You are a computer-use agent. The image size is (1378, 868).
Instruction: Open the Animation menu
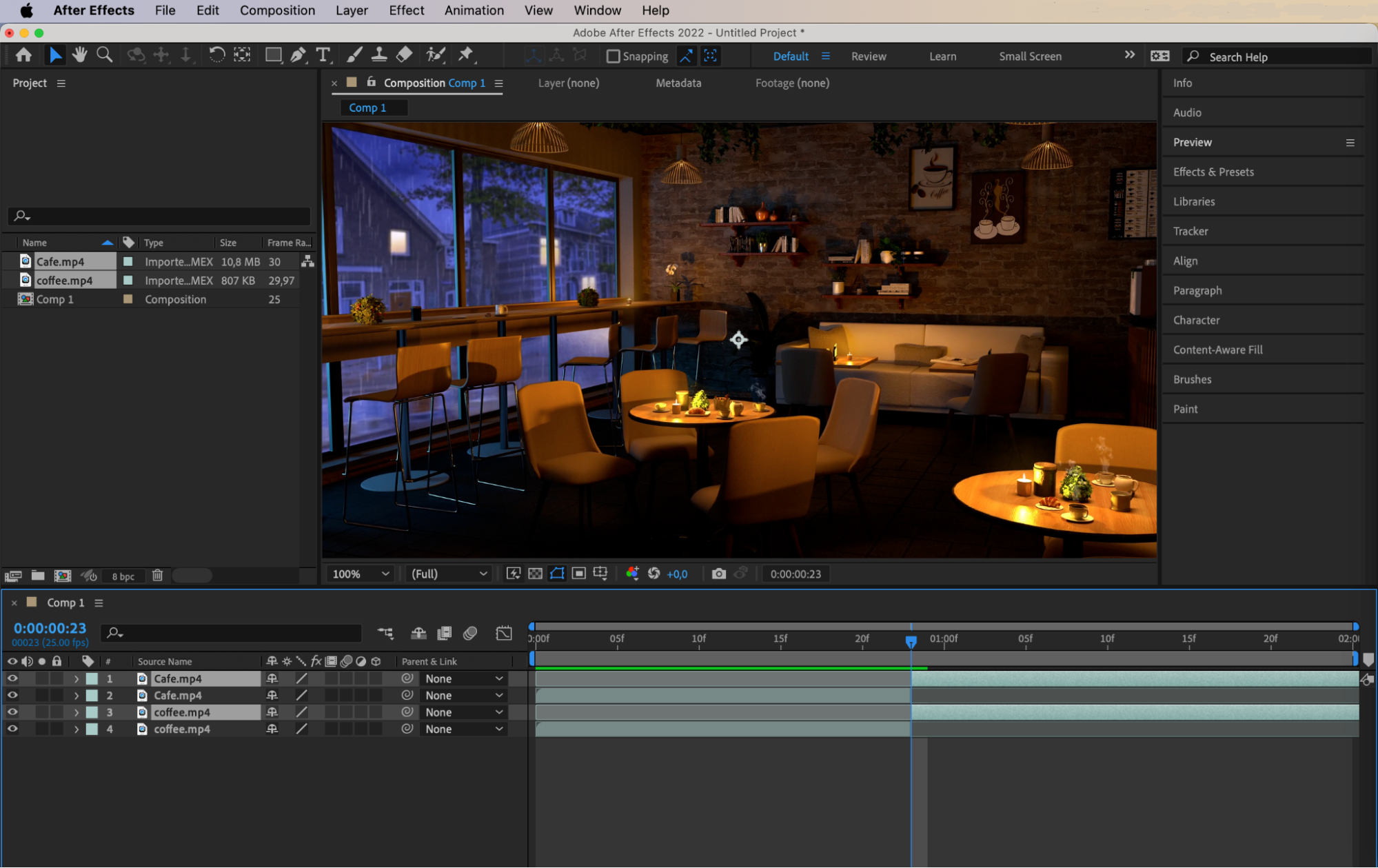point(474,10)
